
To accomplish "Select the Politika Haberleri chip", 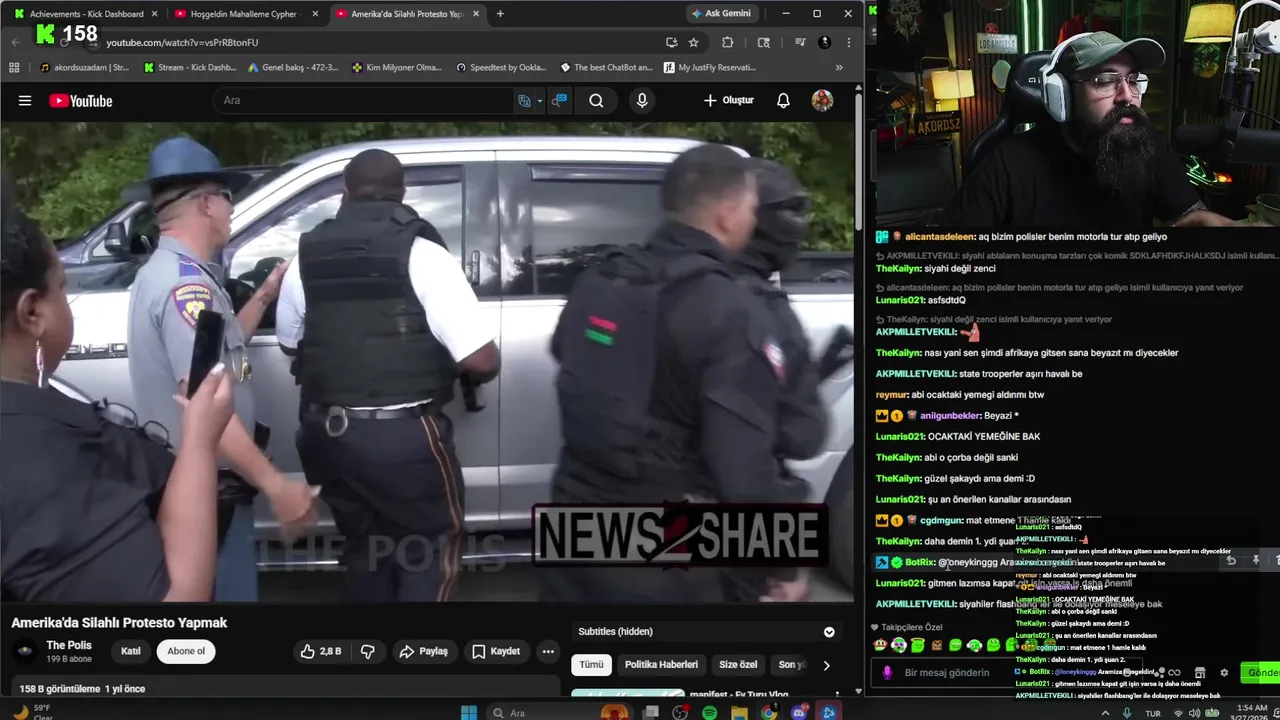I will pyautogui.click(x=661, y=665).
